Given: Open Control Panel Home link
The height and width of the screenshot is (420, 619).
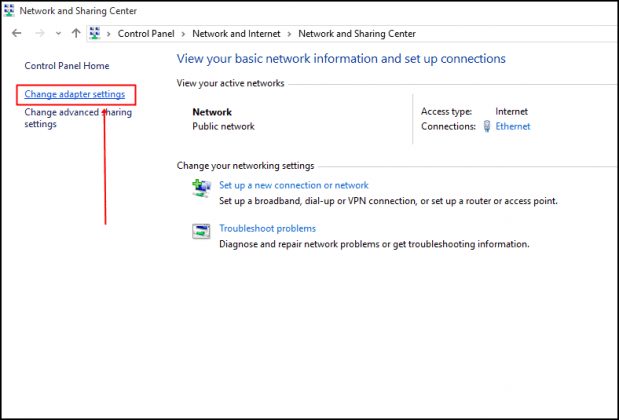Looking at the screenshot, I should [67, 66].
